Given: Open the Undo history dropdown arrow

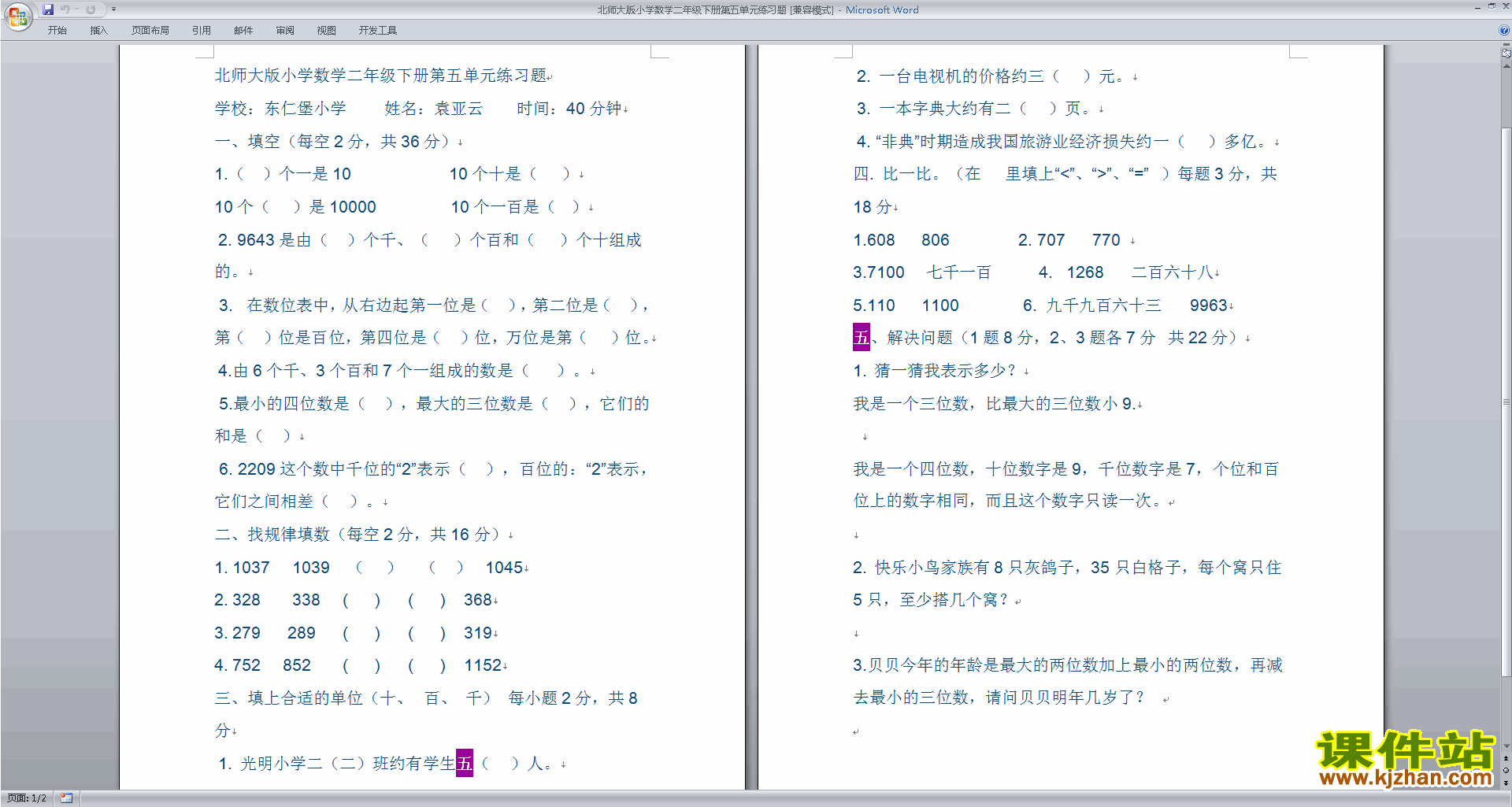Looking at the screenshot, I should (x=77, y=9).
